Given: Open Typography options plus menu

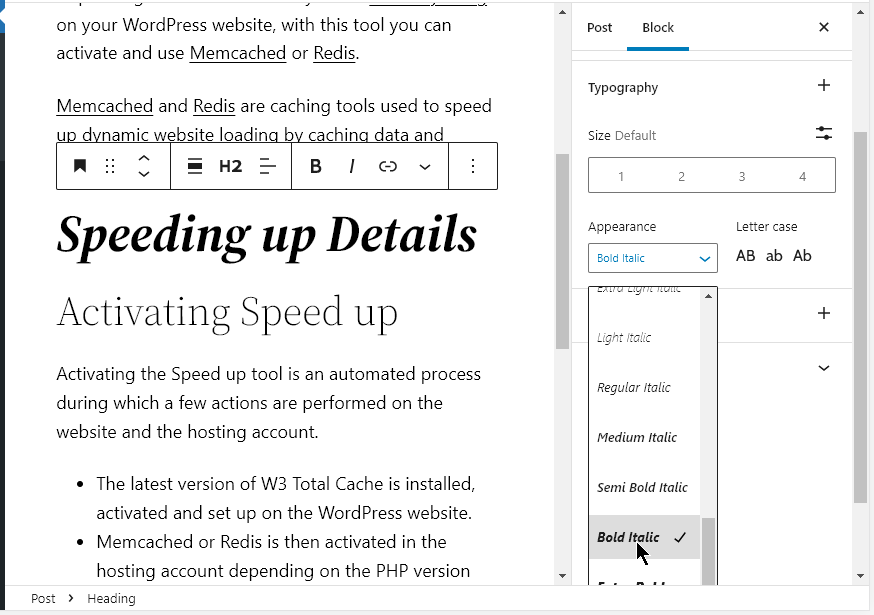Looking at the screenshot, I should pyautogui.click(x=824, y=86).
